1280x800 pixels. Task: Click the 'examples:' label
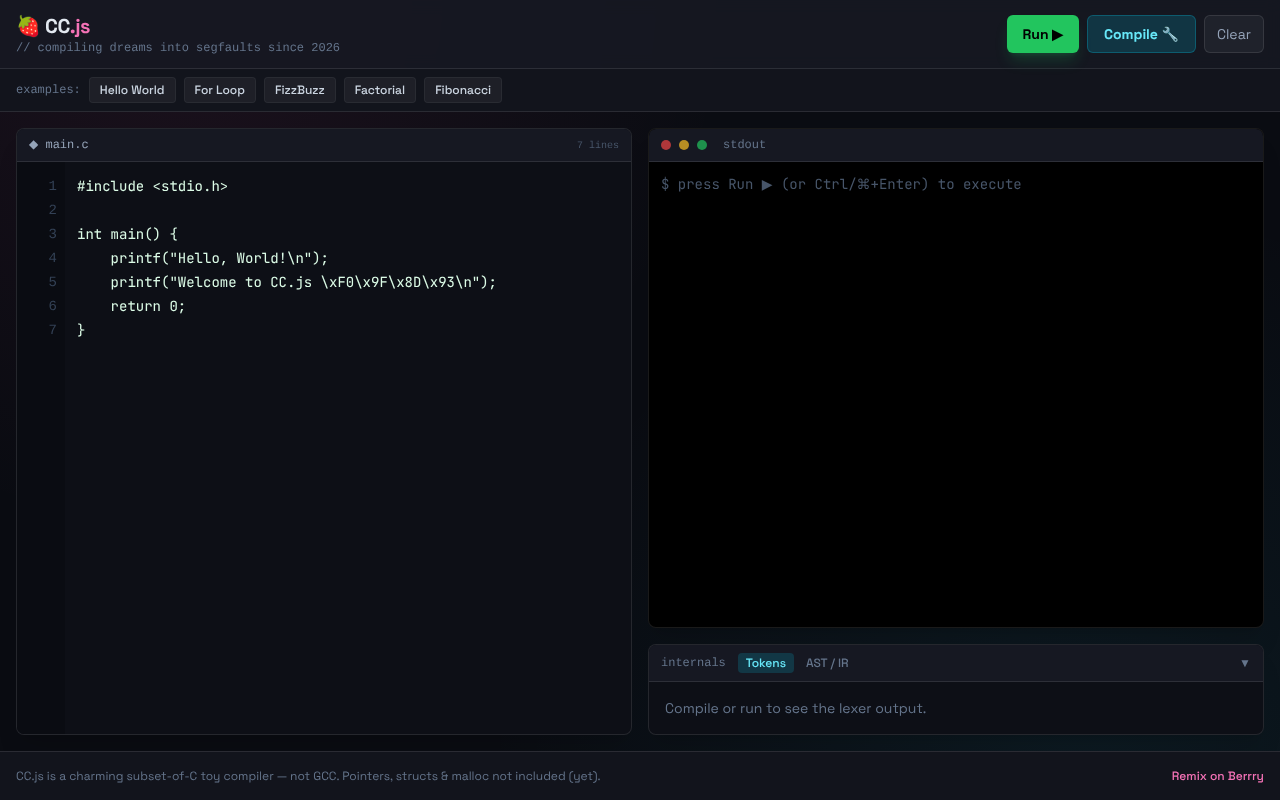click(x=48, y=90)
